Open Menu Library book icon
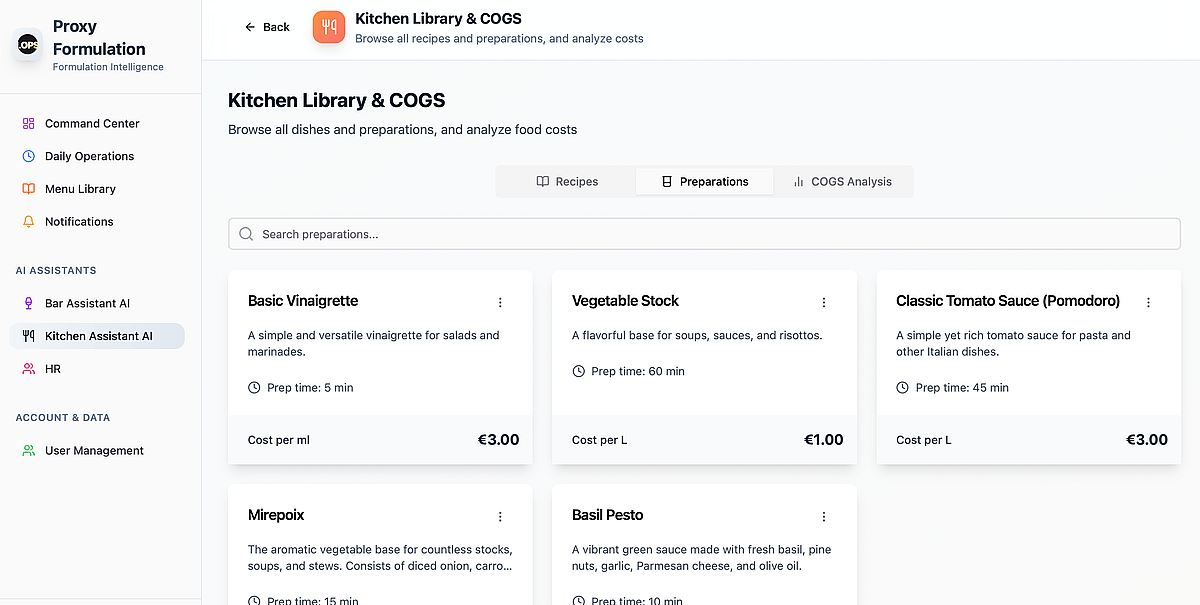The image size is (1200, 605). pos(28,189)
